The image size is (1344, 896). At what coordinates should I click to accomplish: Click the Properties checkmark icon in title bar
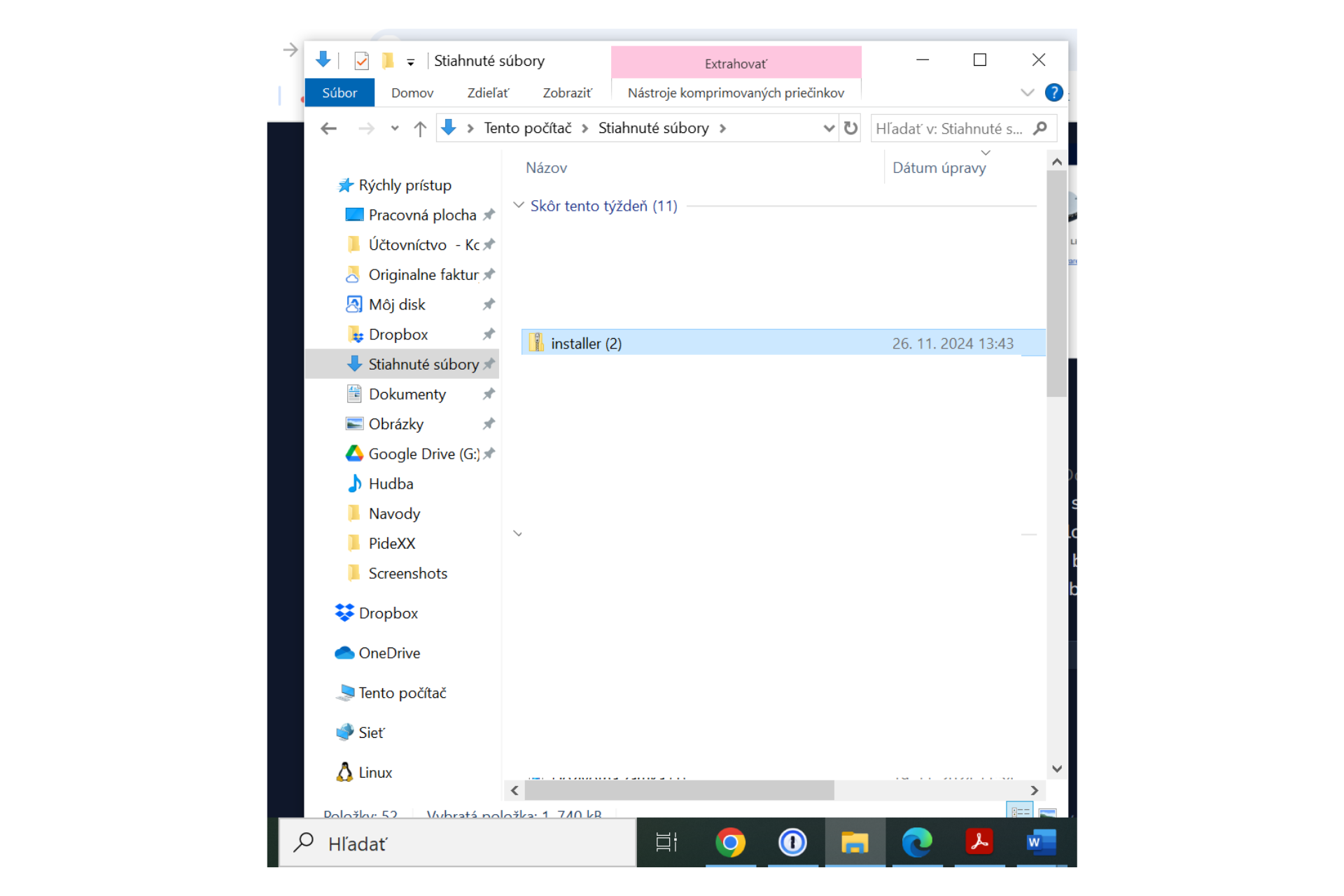point(361,61)
